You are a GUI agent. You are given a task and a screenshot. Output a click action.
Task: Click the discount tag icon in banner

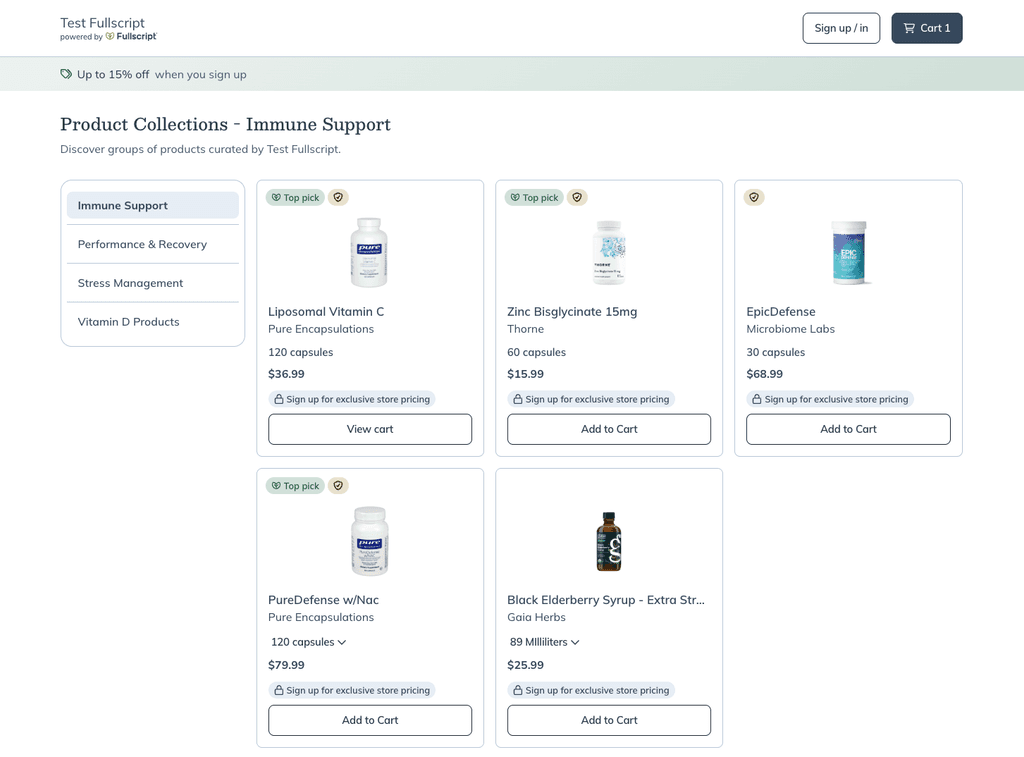pyautogui.click(x=66, y=74)
